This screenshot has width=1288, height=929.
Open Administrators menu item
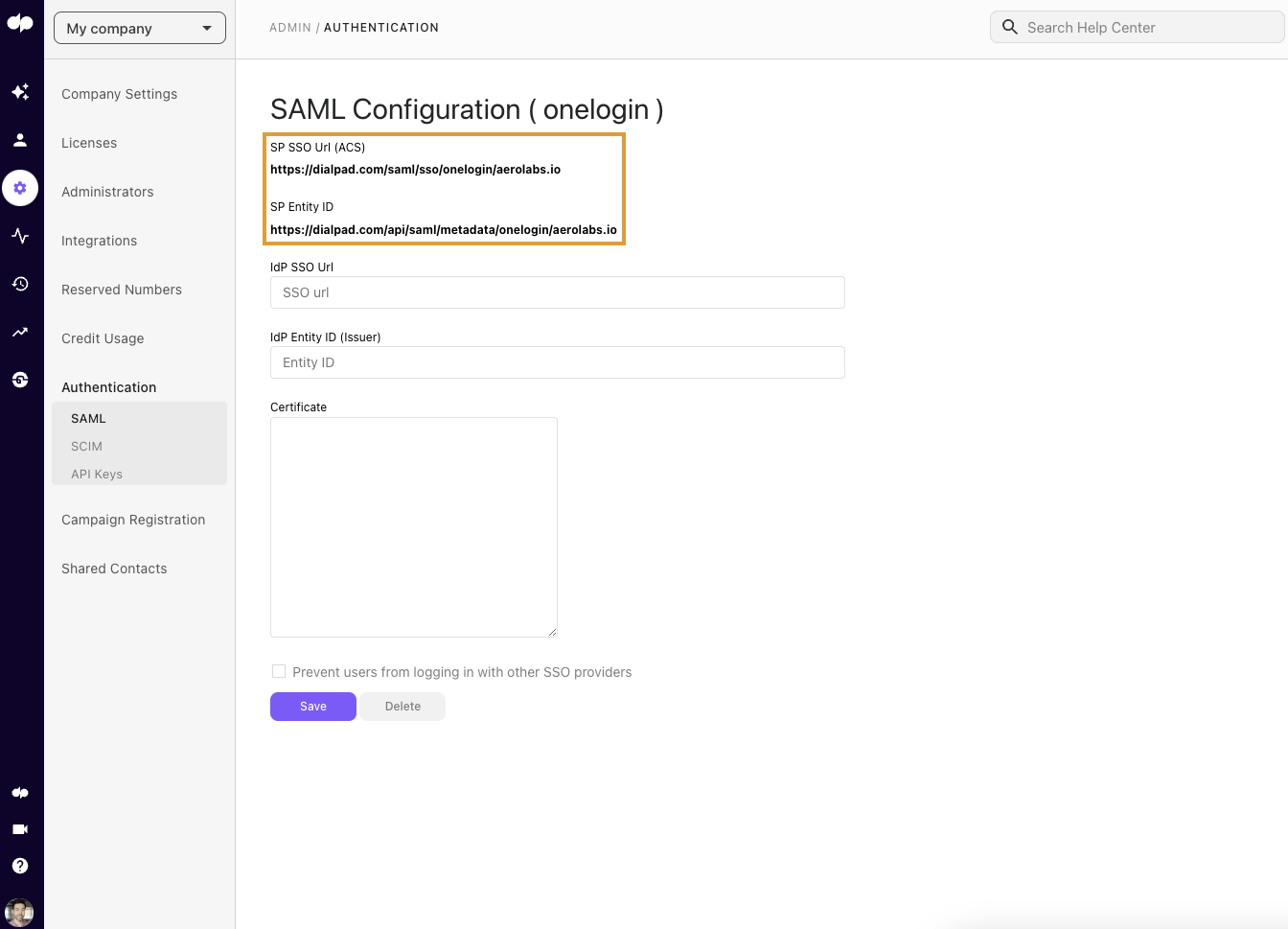(107, 192)
